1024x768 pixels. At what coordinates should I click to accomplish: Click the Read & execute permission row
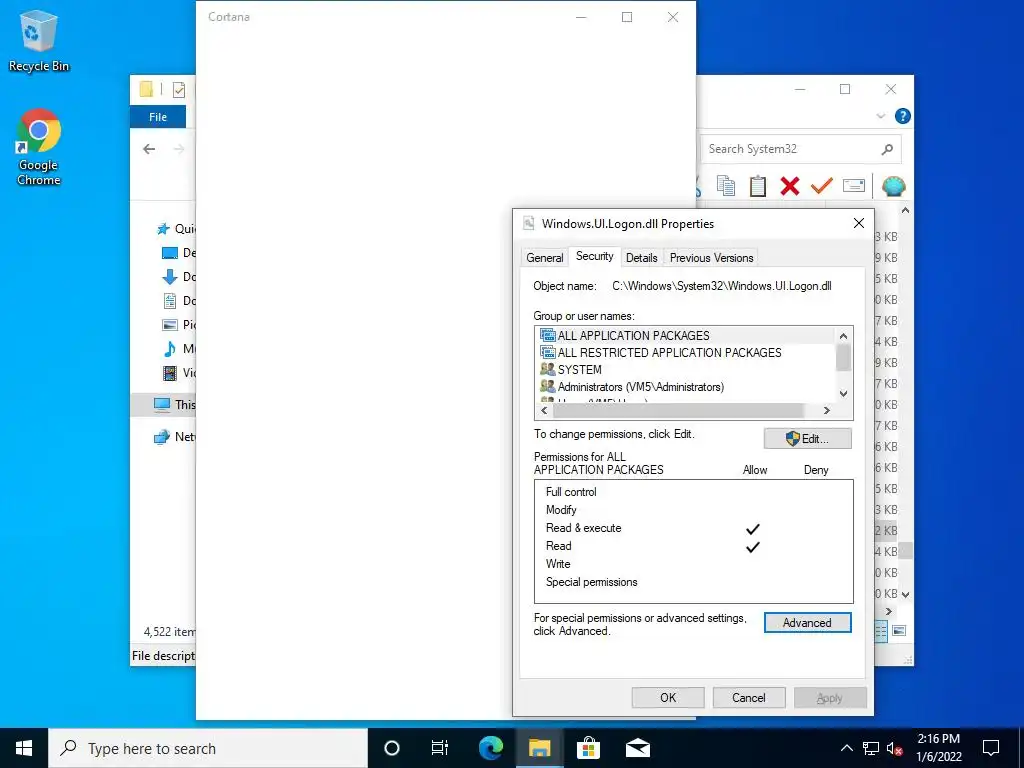(x=694, y=528)
